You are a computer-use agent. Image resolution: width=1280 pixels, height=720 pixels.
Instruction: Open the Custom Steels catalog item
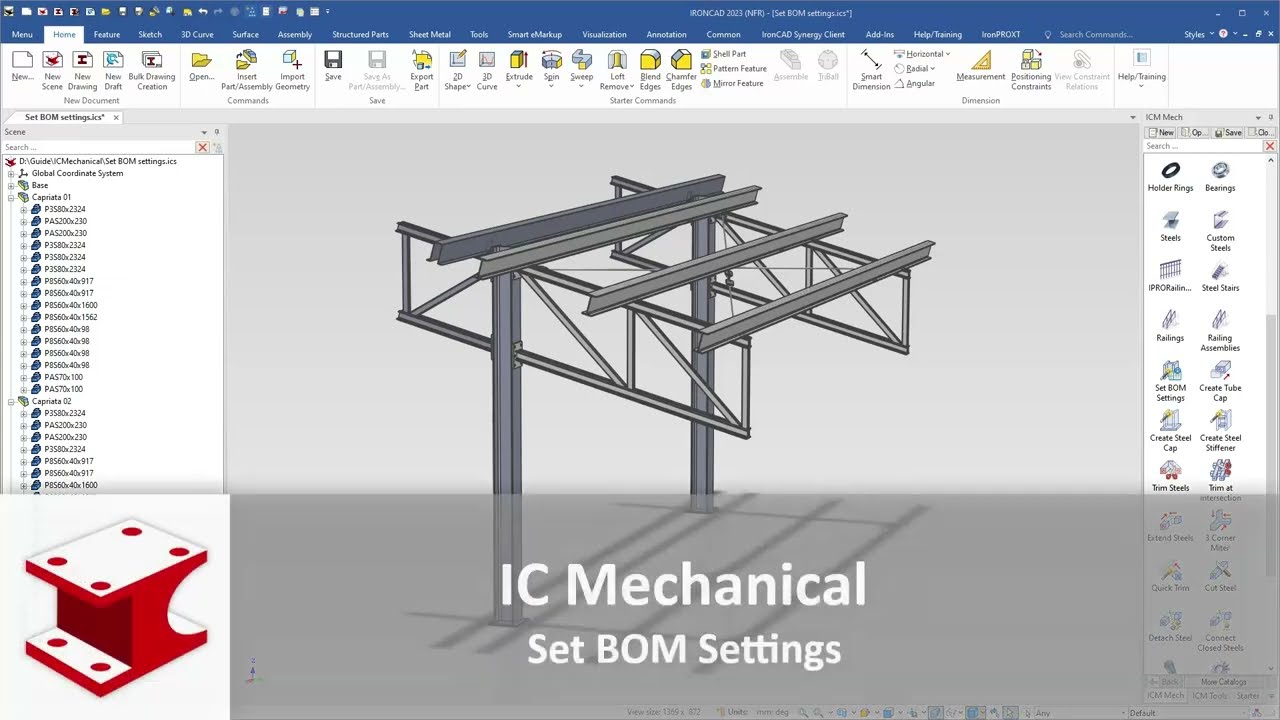(1220, 230)
